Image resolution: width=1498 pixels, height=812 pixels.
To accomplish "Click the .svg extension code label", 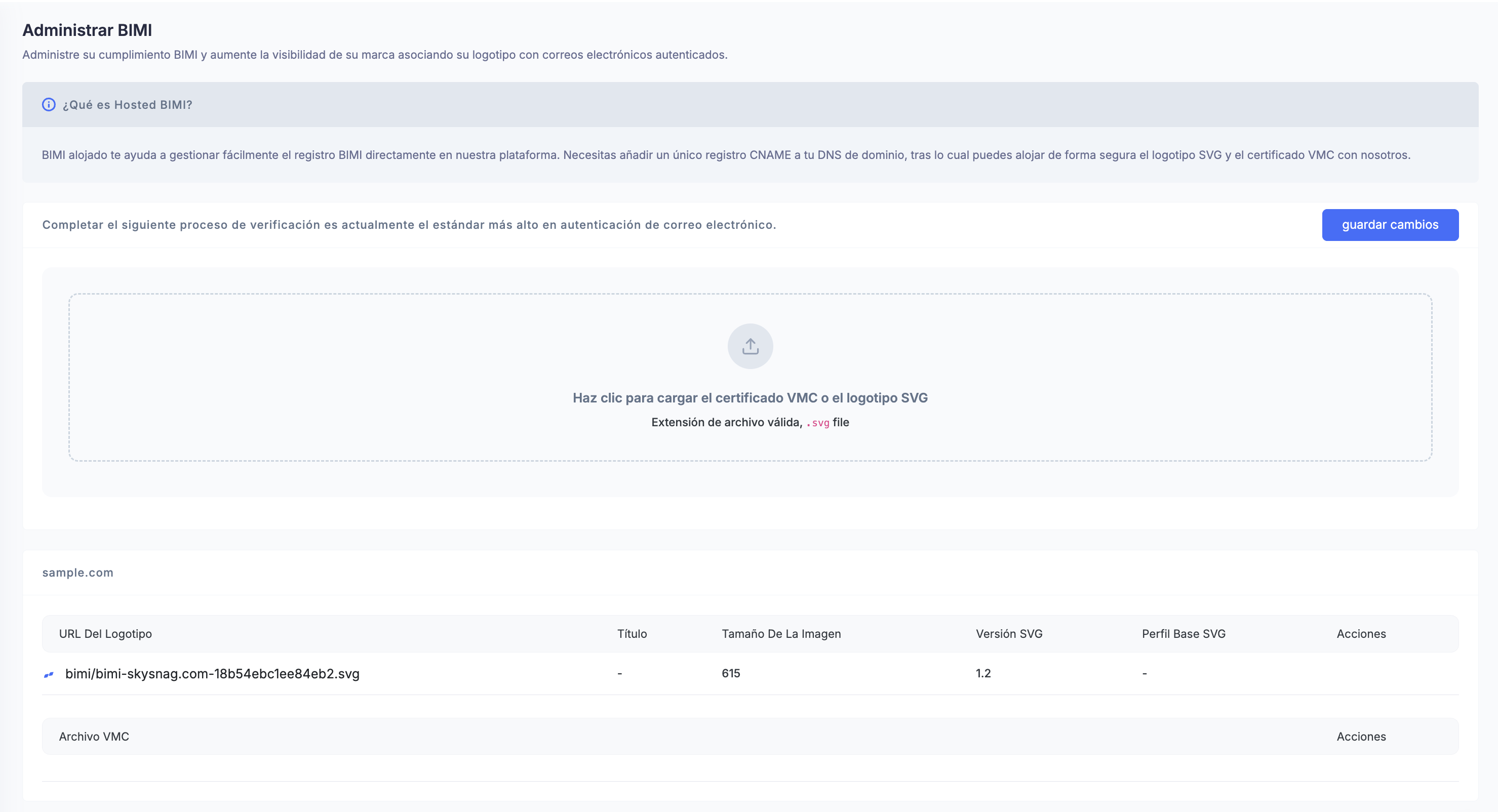I will coord(818,423).
